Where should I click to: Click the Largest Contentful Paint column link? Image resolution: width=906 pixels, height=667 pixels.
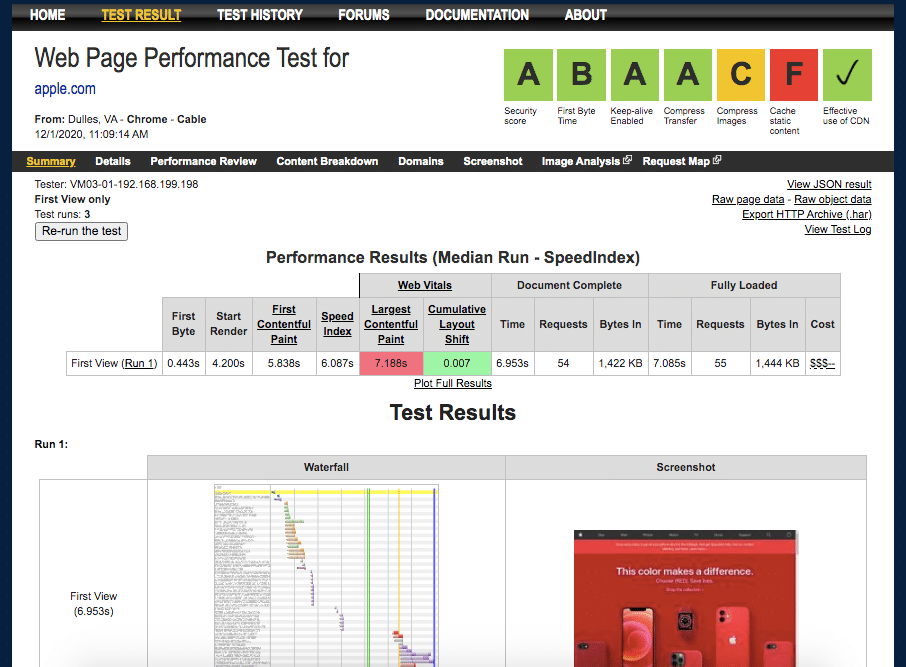391,324
